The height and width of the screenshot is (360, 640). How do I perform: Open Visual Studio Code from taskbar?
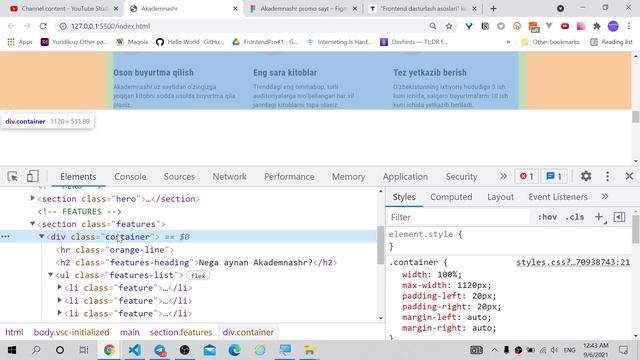pyautogui.click(x=135, y=350)
